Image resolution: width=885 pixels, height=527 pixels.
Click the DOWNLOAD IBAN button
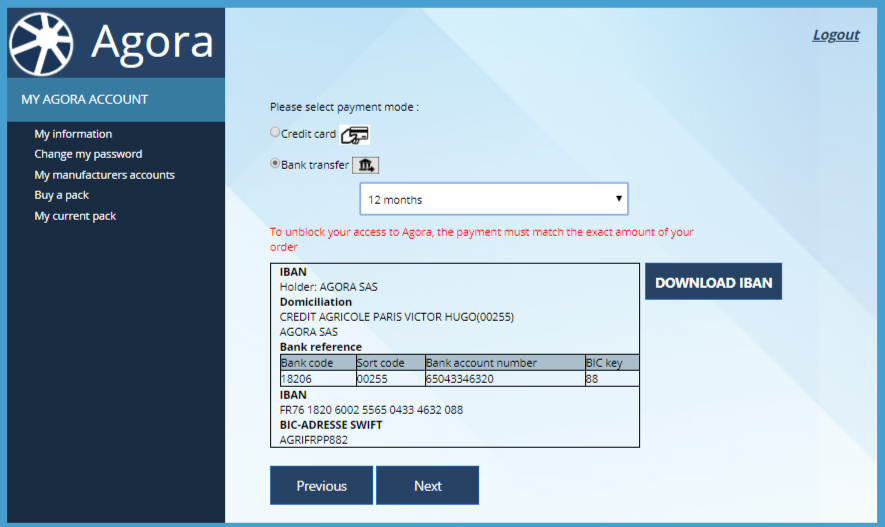(713, 282)
